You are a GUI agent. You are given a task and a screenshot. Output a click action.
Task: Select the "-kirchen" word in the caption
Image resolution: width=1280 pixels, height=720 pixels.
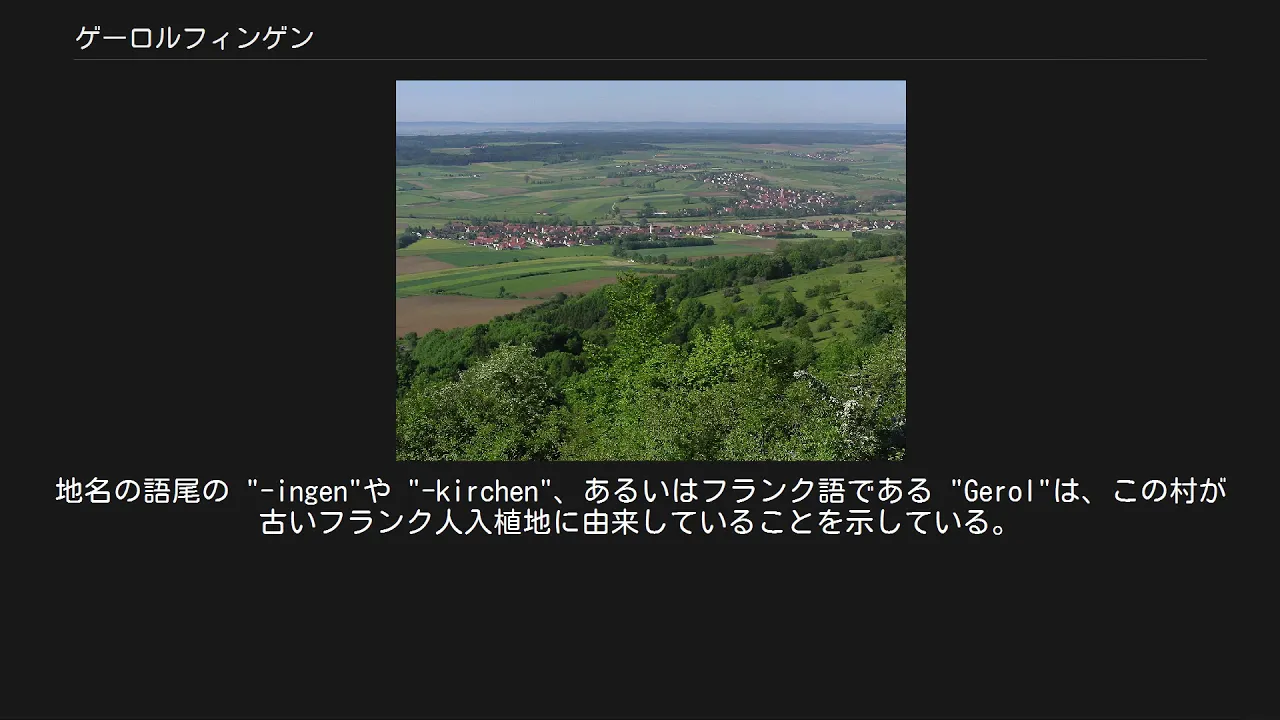[x=482, y=491]
